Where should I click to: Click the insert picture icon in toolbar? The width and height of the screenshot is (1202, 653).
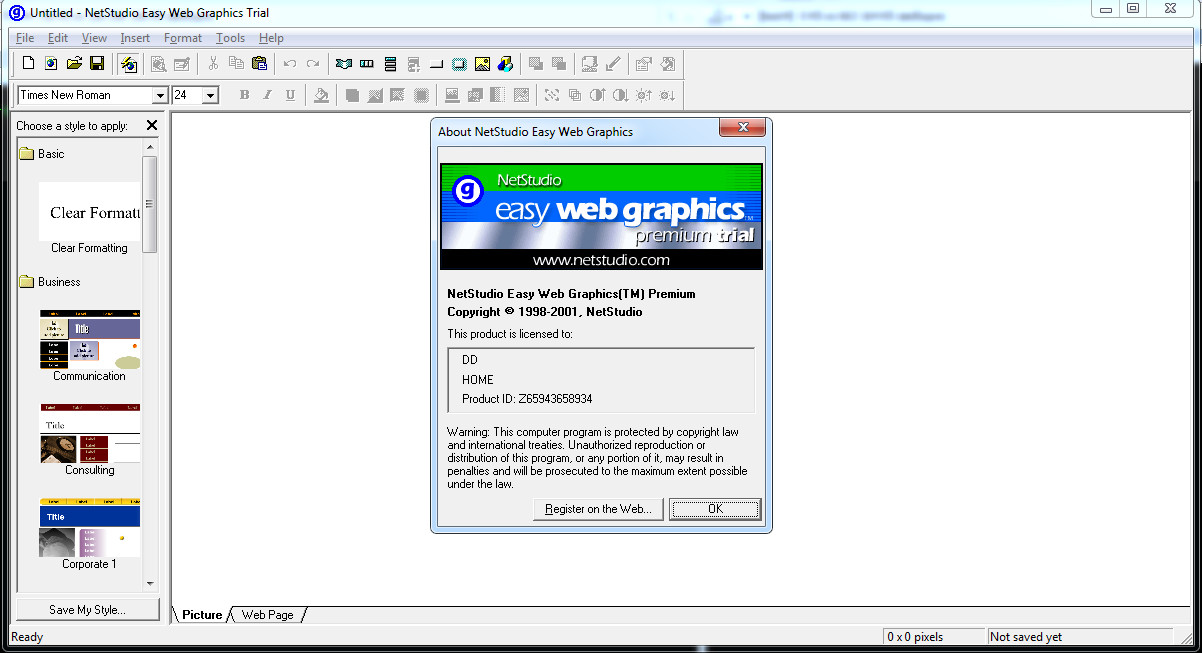click(x=482, y=64)
